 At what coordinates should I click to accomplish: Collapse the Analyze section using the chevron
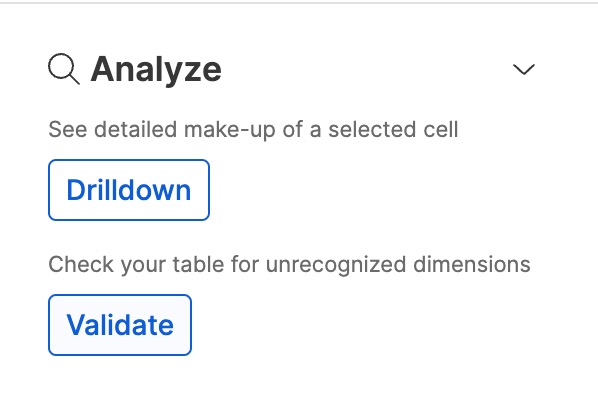tap(524, 69)
